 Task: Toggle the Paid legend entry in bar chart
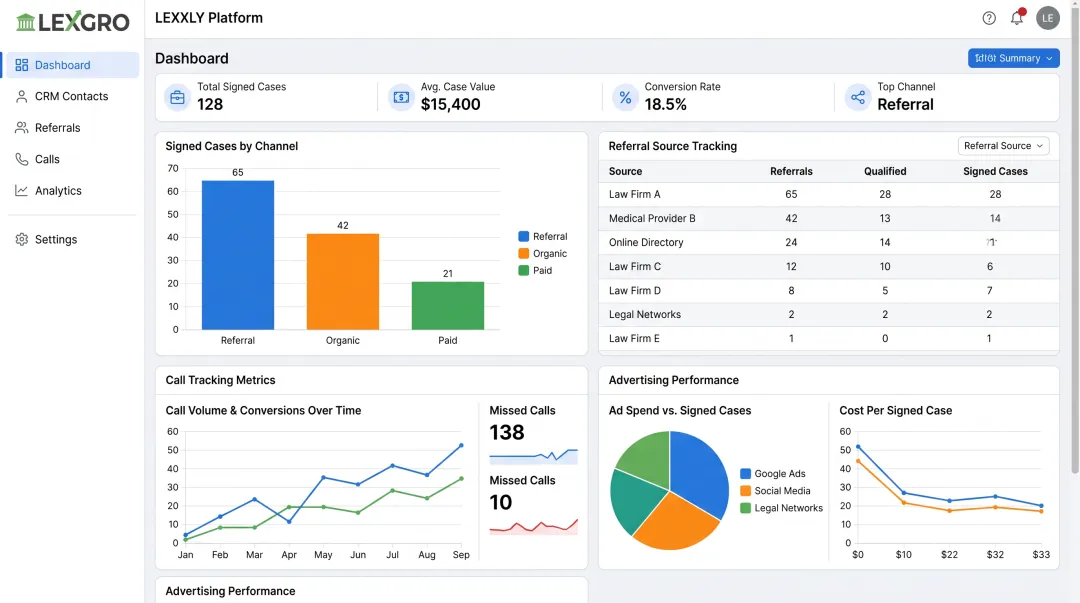pyautogui.click(x=535, y=270)
